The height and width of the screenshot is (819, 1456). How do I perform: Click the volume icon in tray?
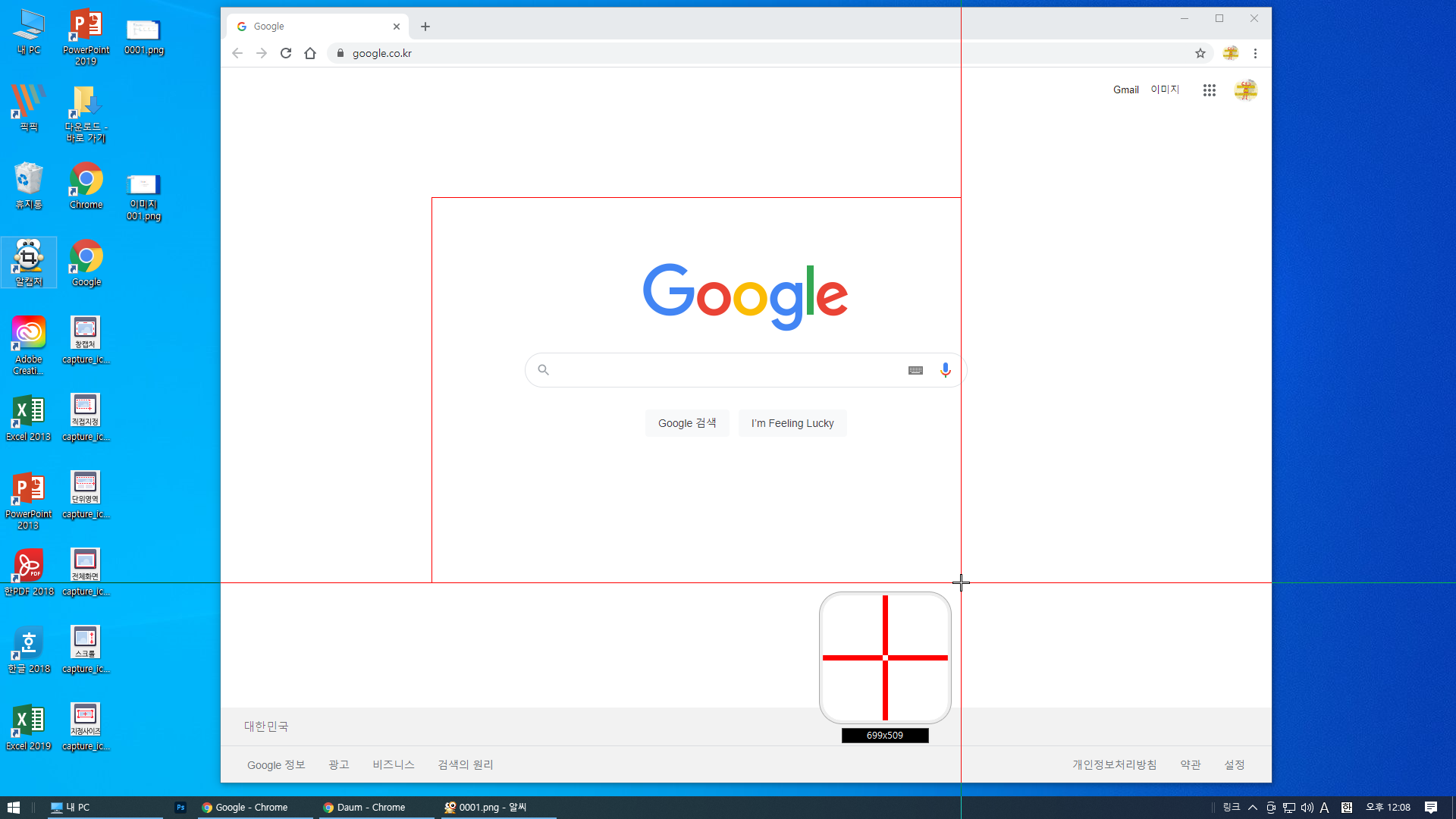[x=1307, y=808]
